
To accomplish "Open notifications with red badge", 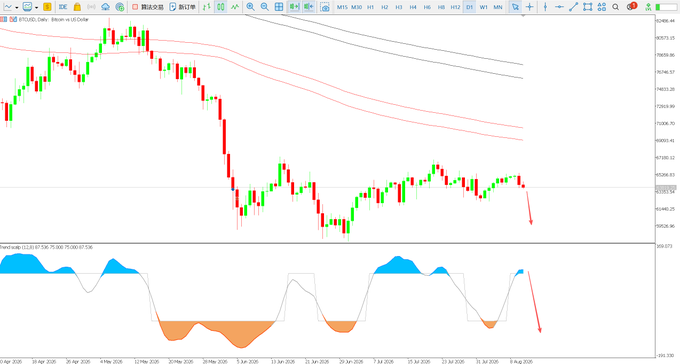I will coord(632,6).
